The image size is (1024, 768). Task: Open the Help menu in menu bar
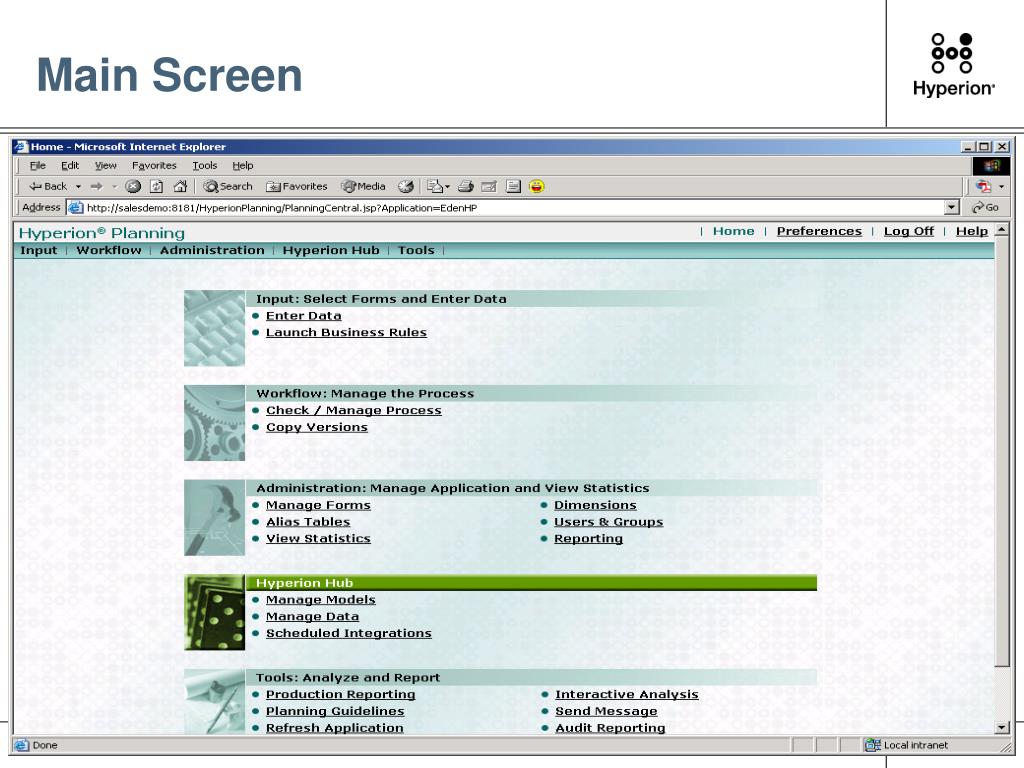[x=243, y=166]
